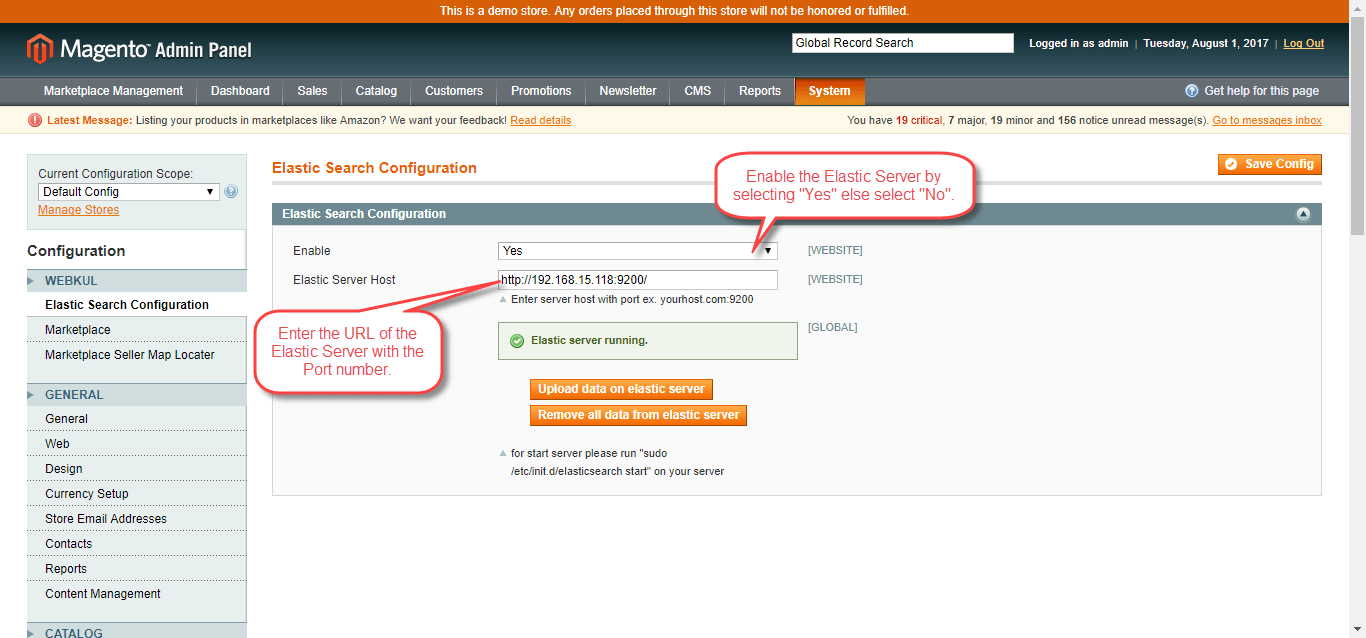Image resolution: width=1366 pixels, height=638 pixels.
Task: Open the Marketplace Management menu
Action: (x=113, y=91)
